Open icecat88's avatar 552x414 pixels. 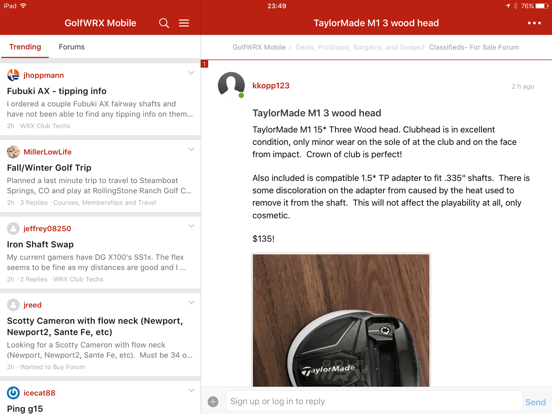[x=13, y=393]
